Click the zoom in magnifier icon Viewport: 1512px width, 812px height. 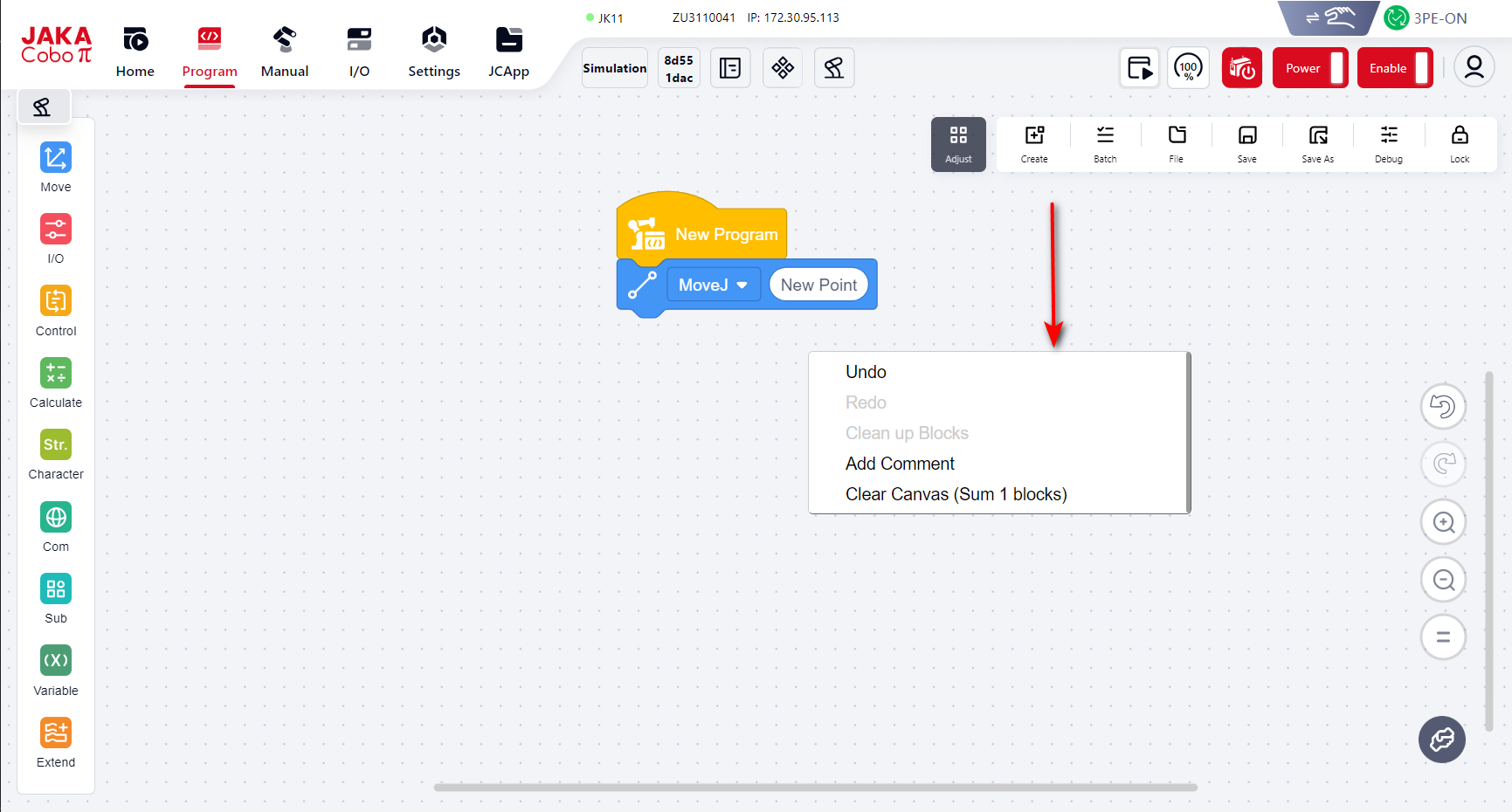pyautogui.click(x=1443, y=522)
